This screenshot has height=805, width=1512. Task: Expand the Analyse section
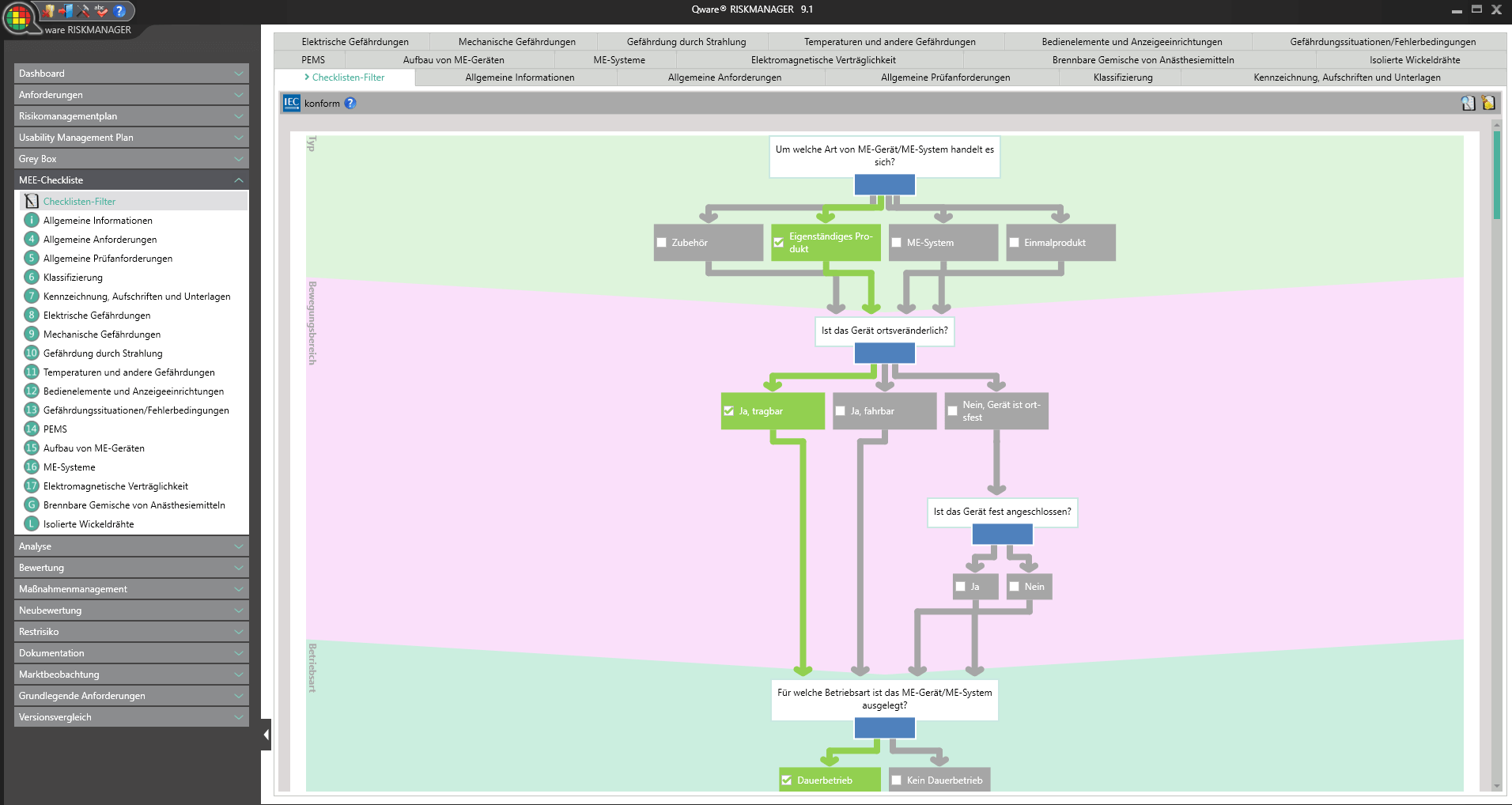tap(131, 546)
